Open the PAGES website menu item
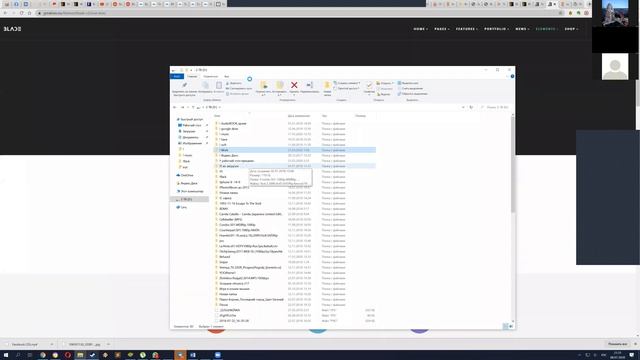640x360 pixels. tap(442, 29)
